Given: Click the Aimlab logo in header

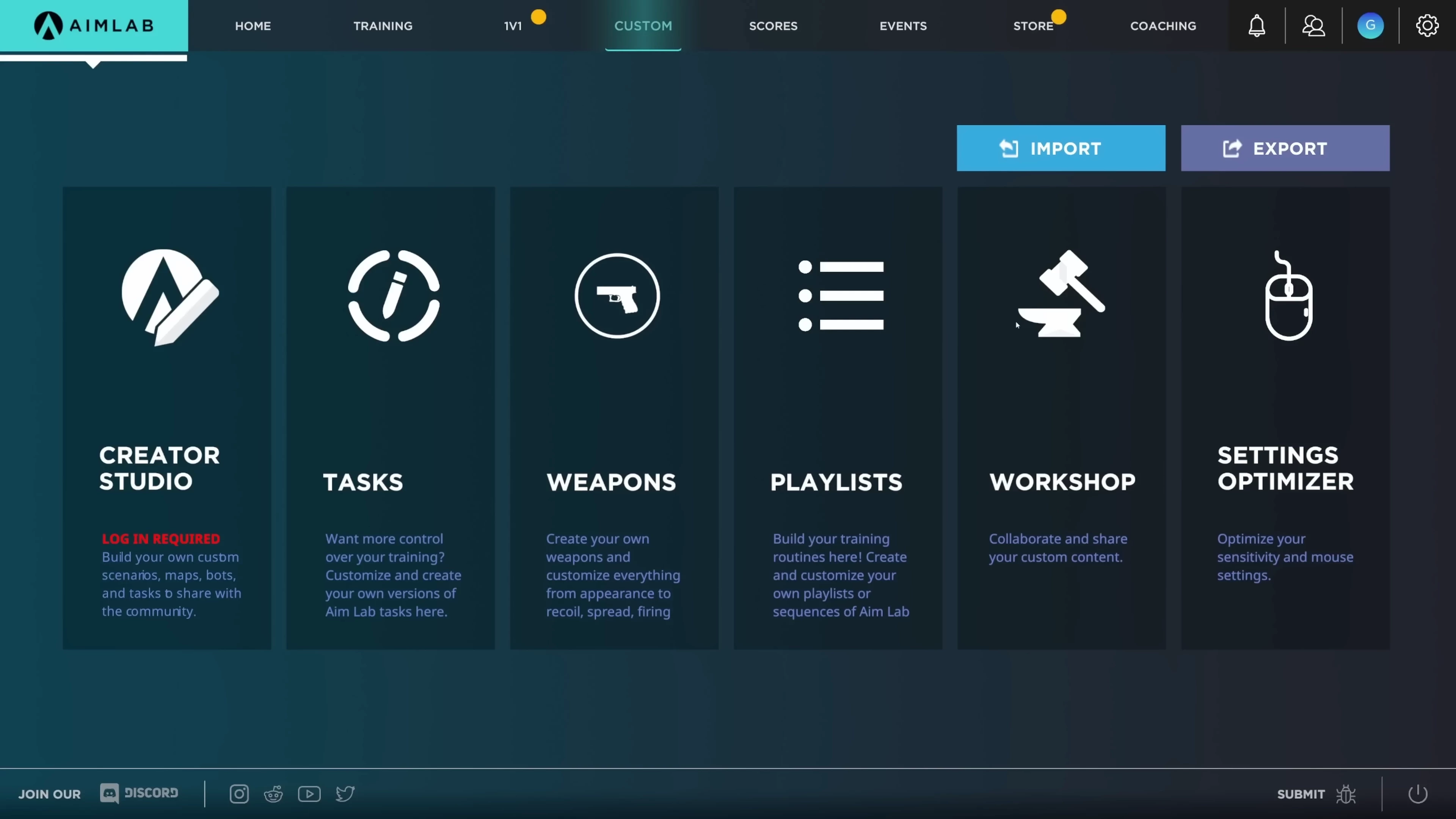Looking at the screenshot, I should pyautogui.click(x=94, y=25).
